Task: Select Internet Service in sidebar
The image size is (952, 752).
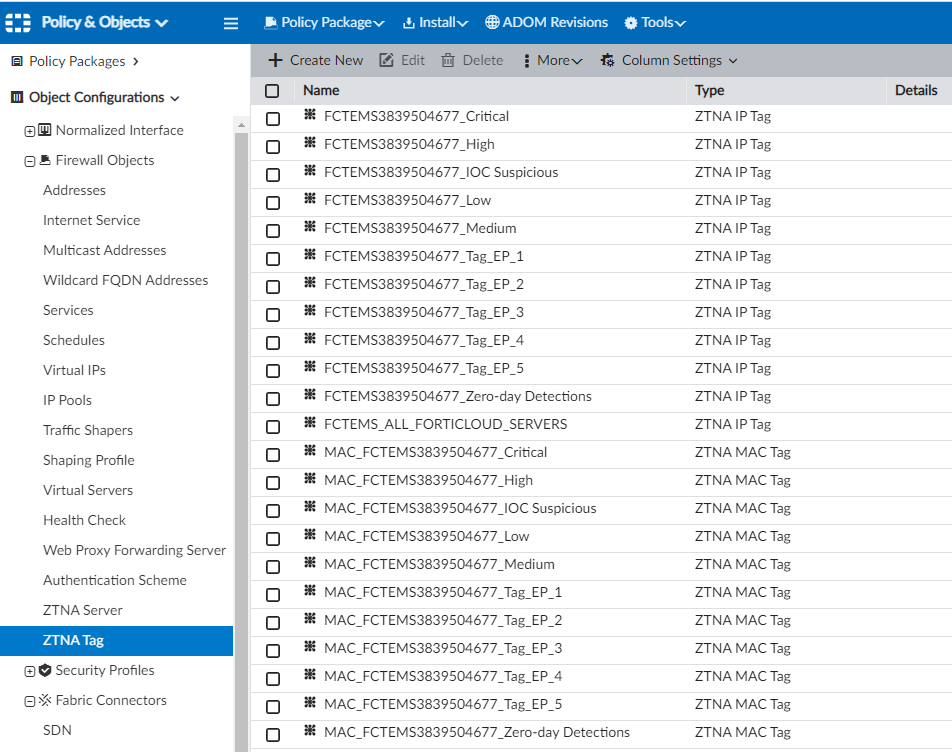Action: point(91,220)
